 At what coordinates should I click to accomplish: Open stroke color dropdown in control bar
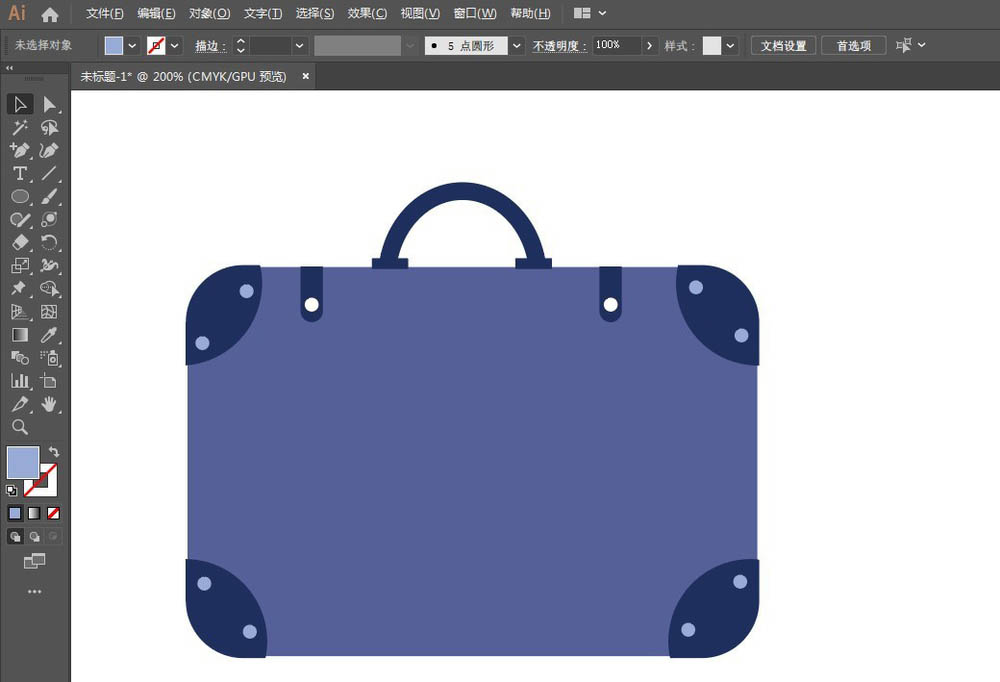175,45
